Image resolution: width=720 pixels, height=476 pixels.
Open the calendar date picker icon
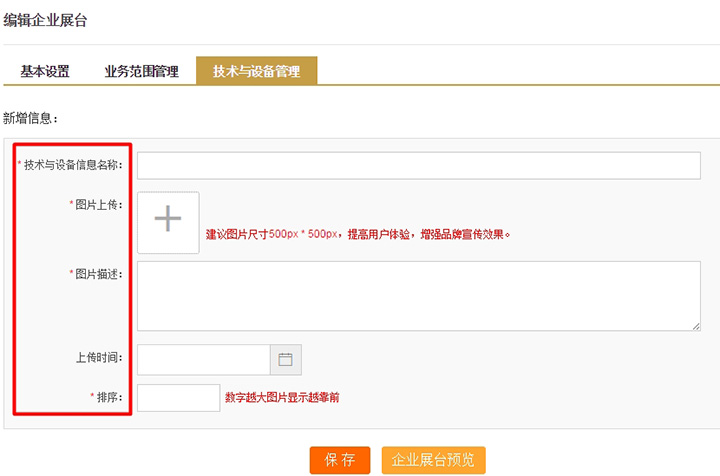[x=285, y=360]
